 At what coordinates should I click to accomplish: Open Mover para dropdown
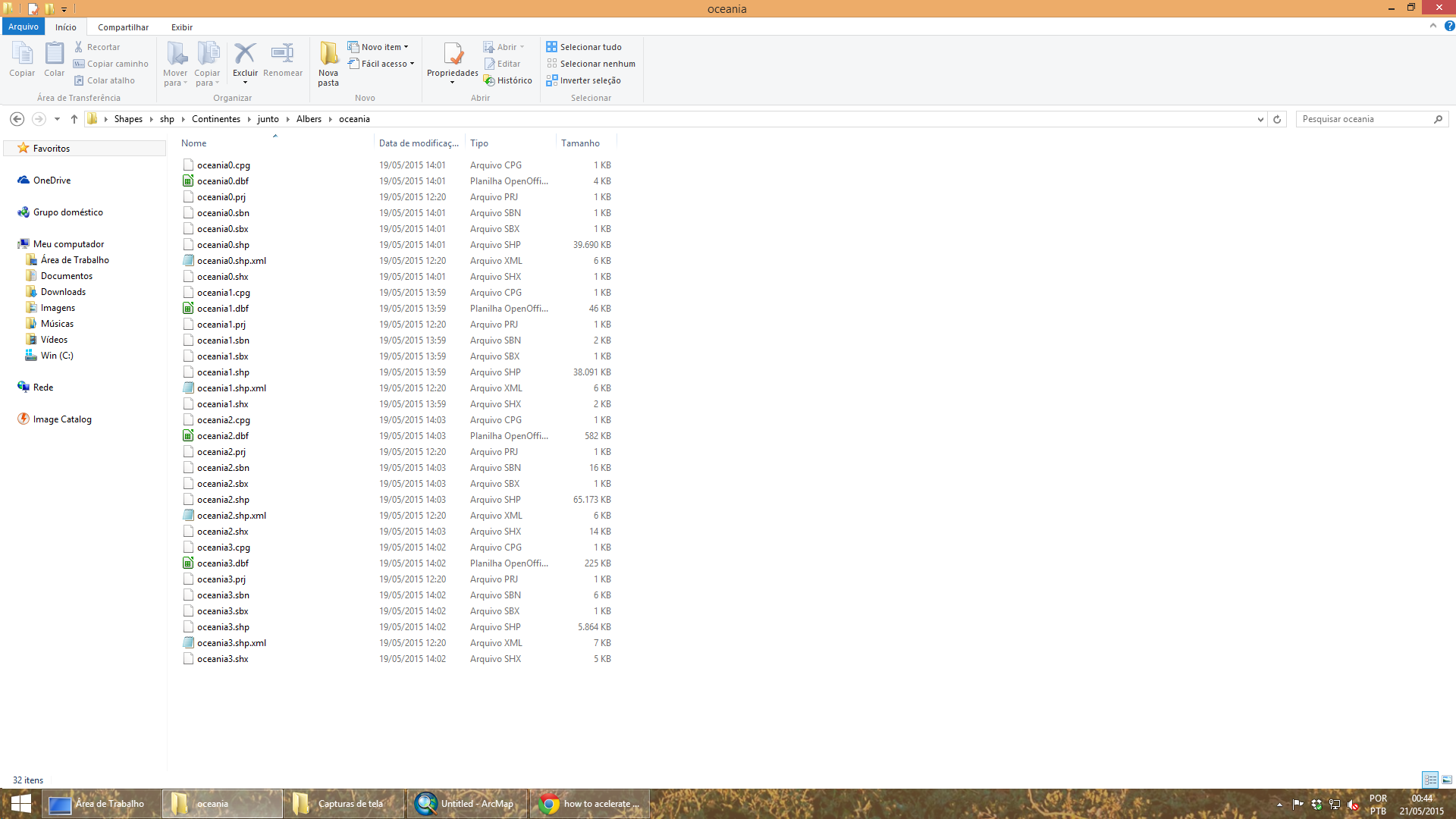[x=175, y=64]
